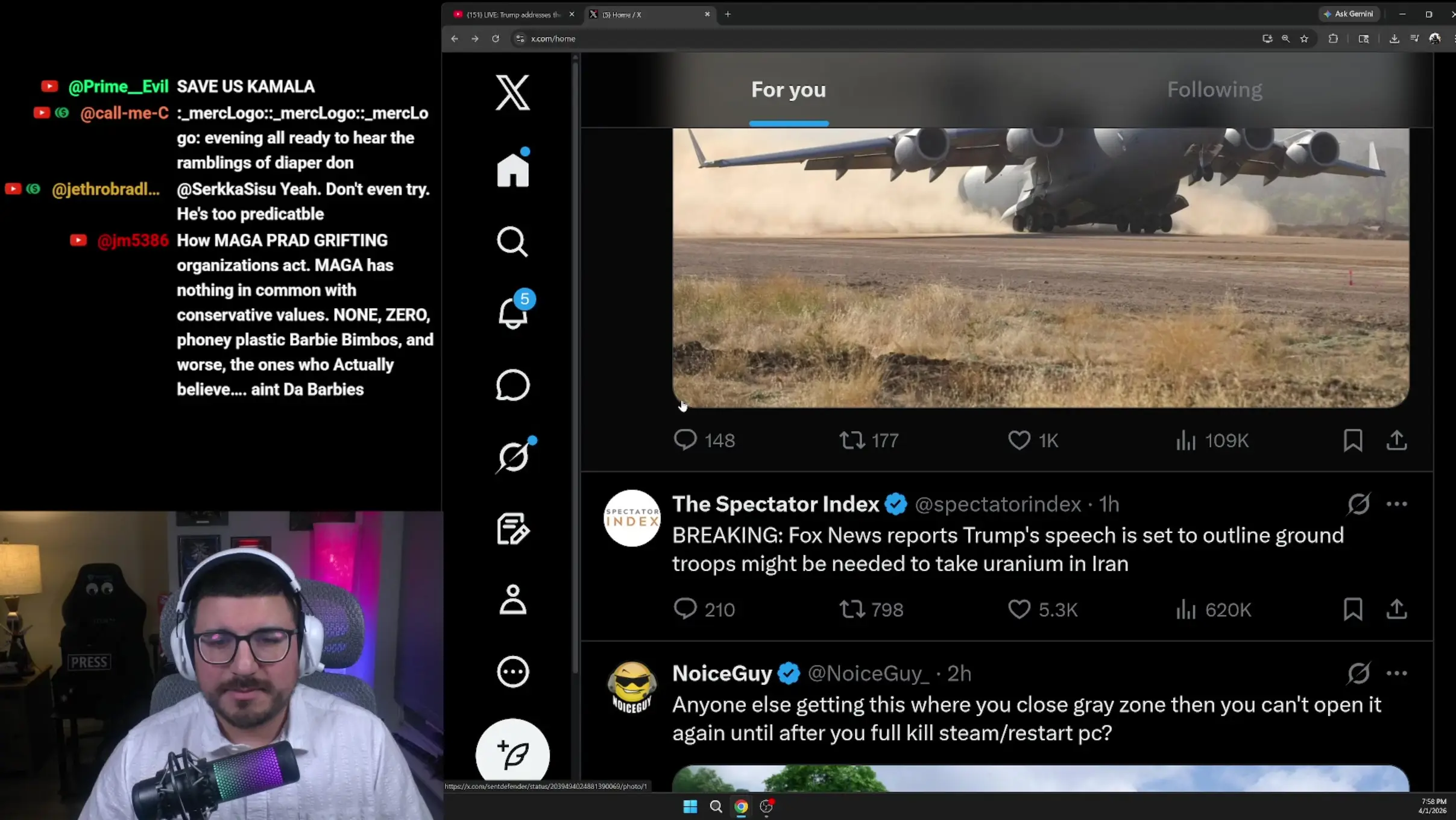Open the Grok icon in sidebar
Screen dimensions: 1456x820
512,456
